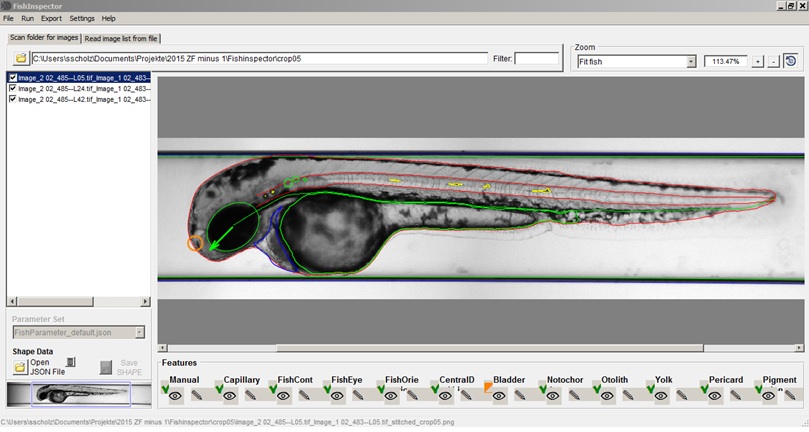The image size is (809, 432).
Task: Open the Export menu
Action: coord(51,18)
